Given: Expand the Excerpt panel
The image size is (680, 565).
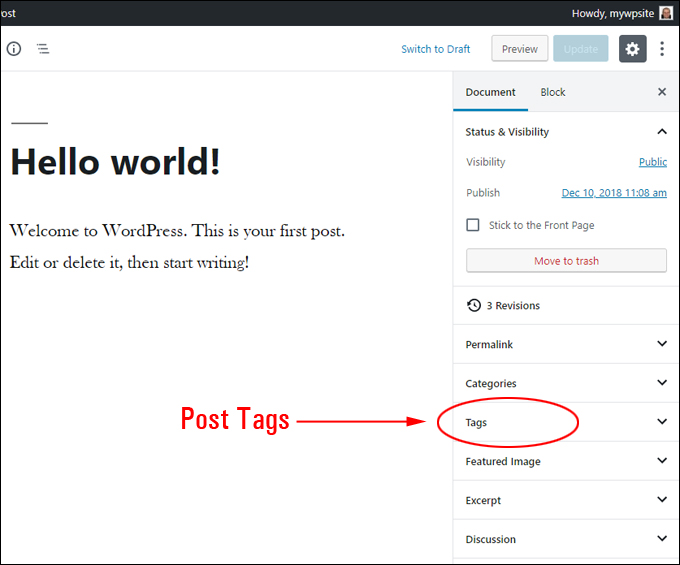Looking at the screenshot, I should tap(662, 500).
